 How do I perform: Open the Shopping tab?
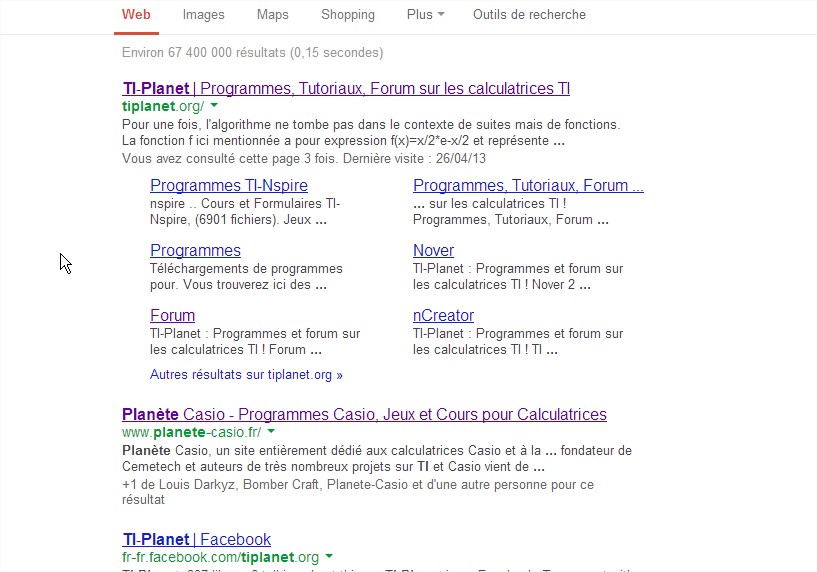(x=348, y=15)
